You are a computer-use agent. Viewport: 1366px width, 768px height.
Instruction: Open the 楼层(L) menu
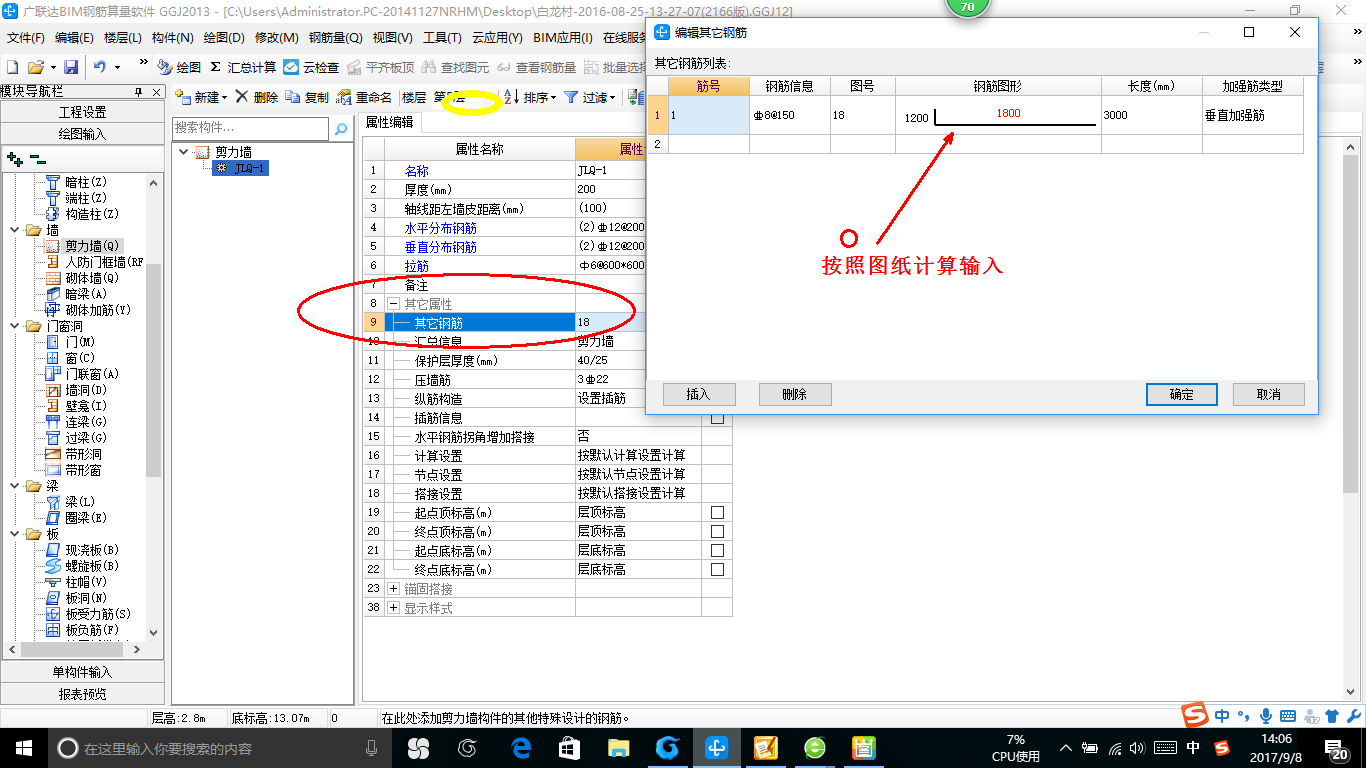click(x=123, y=38)
